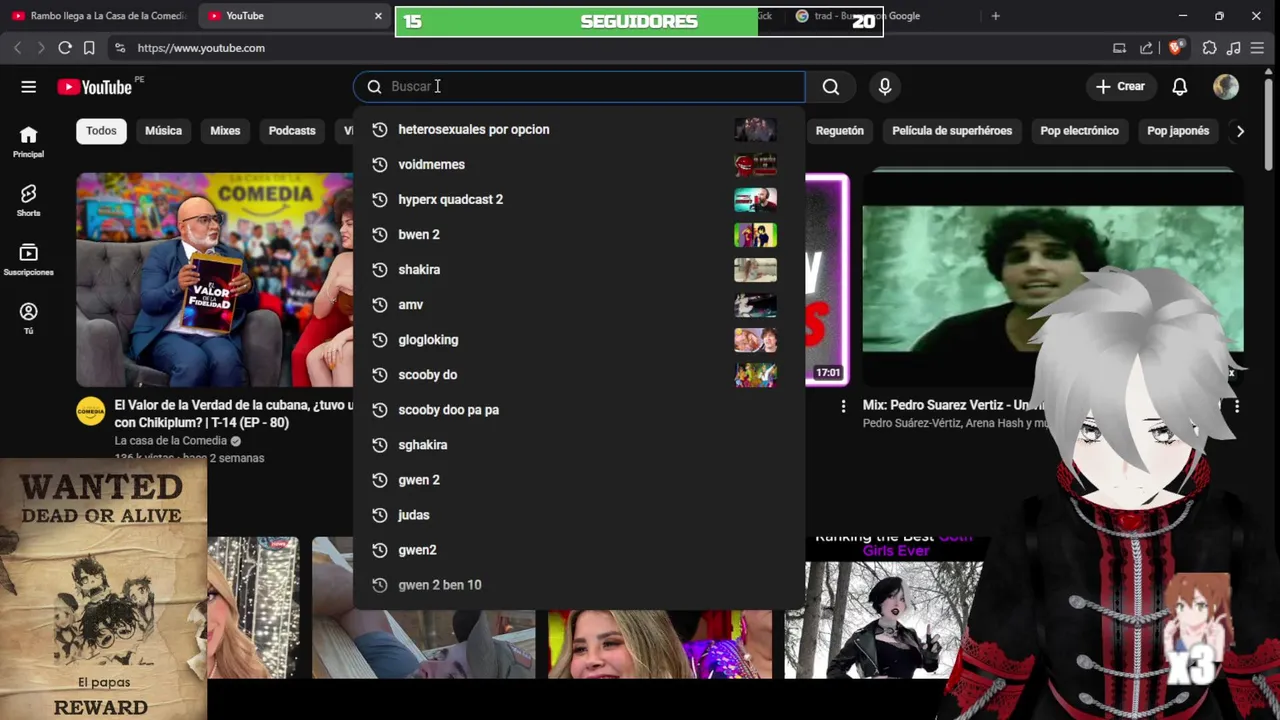Choose suggestion gwen2
The width and height of the screenshot is (1280, 720).
pyautogui.click(x=578, y=549)
